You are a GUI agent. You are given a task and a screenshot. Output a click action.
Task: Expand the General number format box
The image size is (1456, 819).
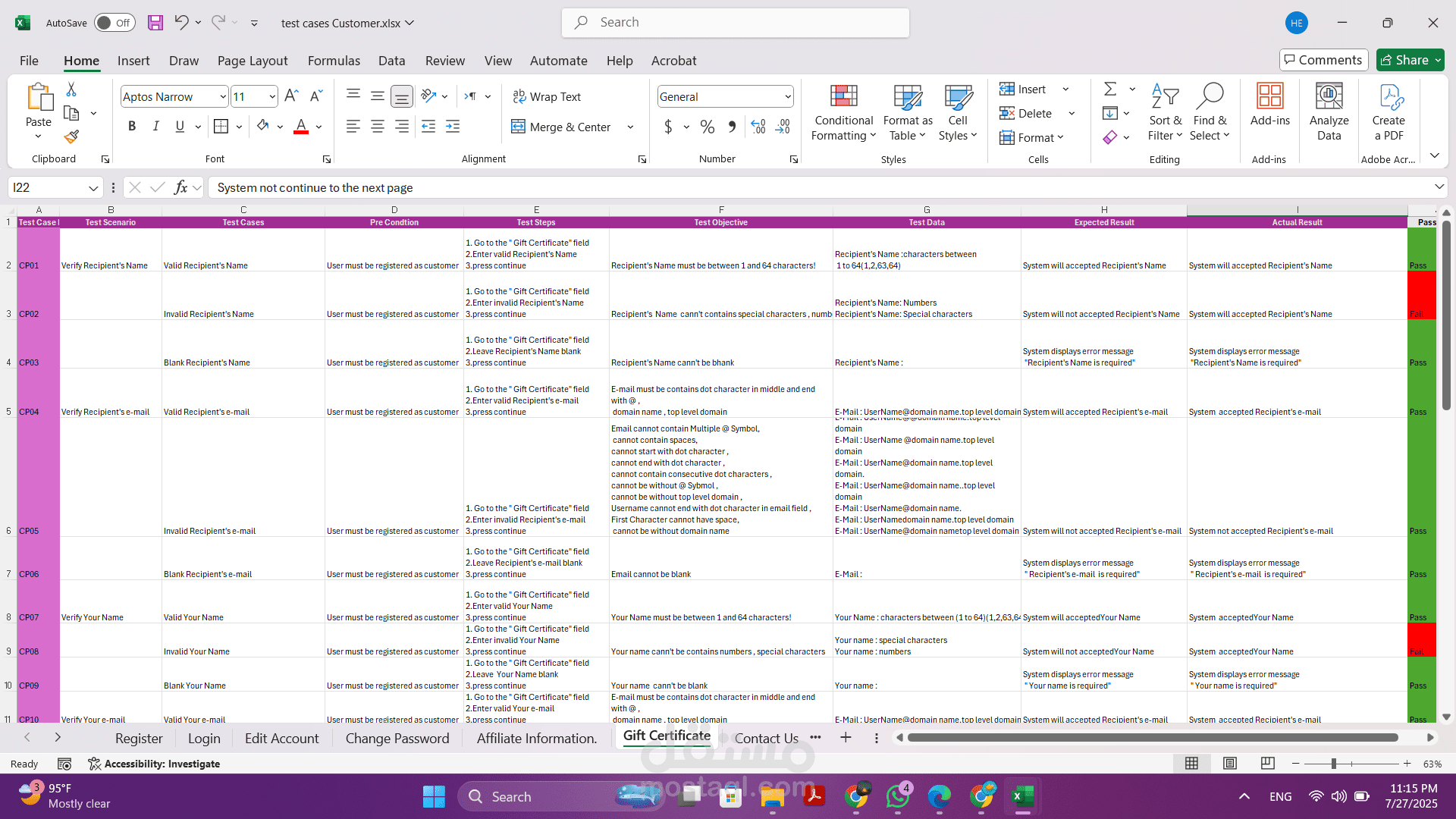coord(787,96)
